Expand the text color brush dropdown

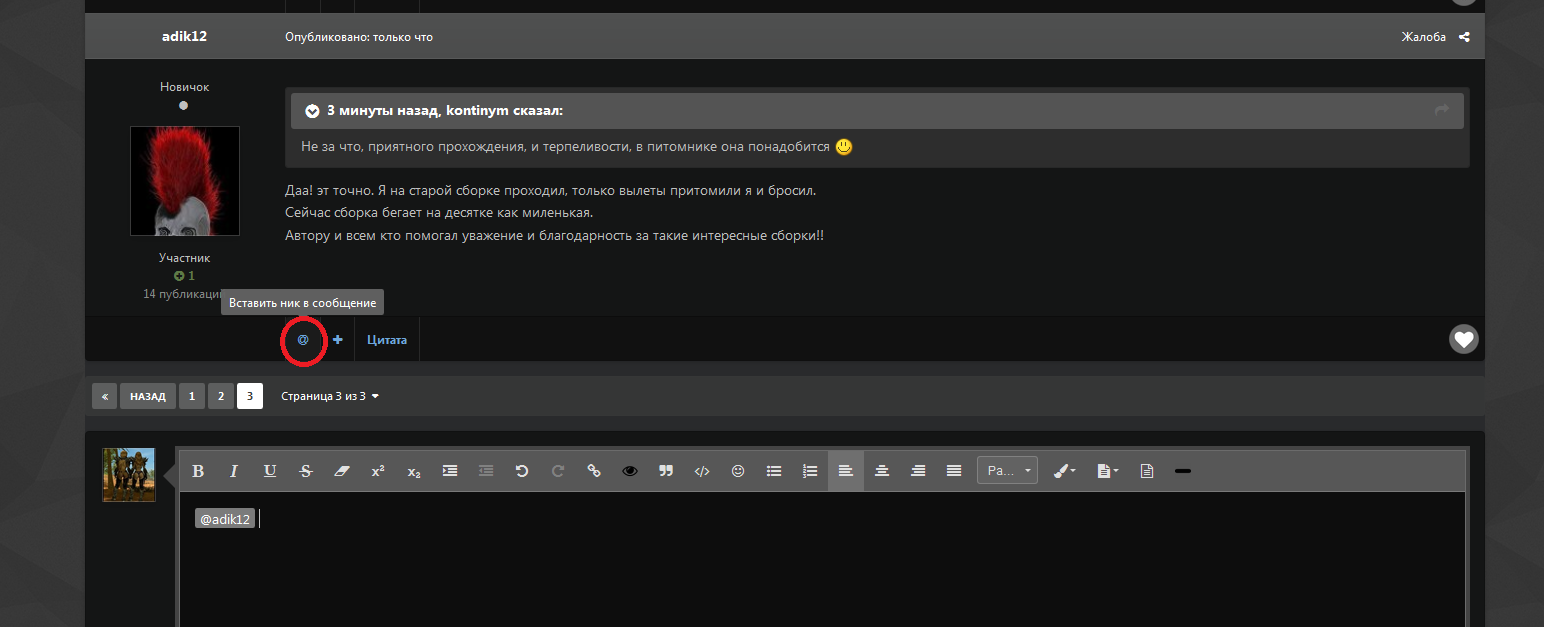coord(1066,471)
